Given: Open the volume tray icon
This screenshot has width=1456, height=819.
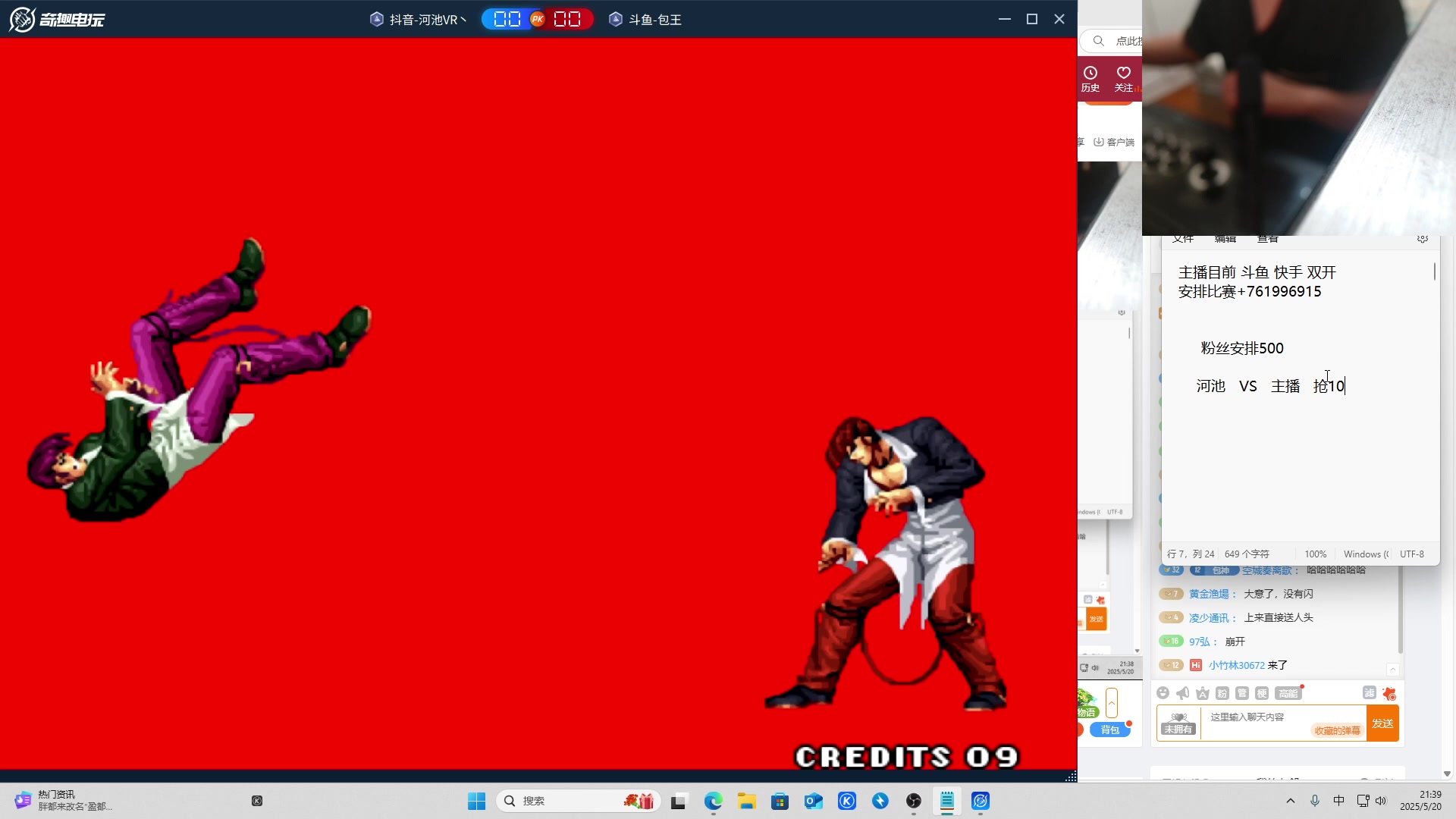Looking at the screenshot, I should pyautogui.click(x=1381, y=801).
